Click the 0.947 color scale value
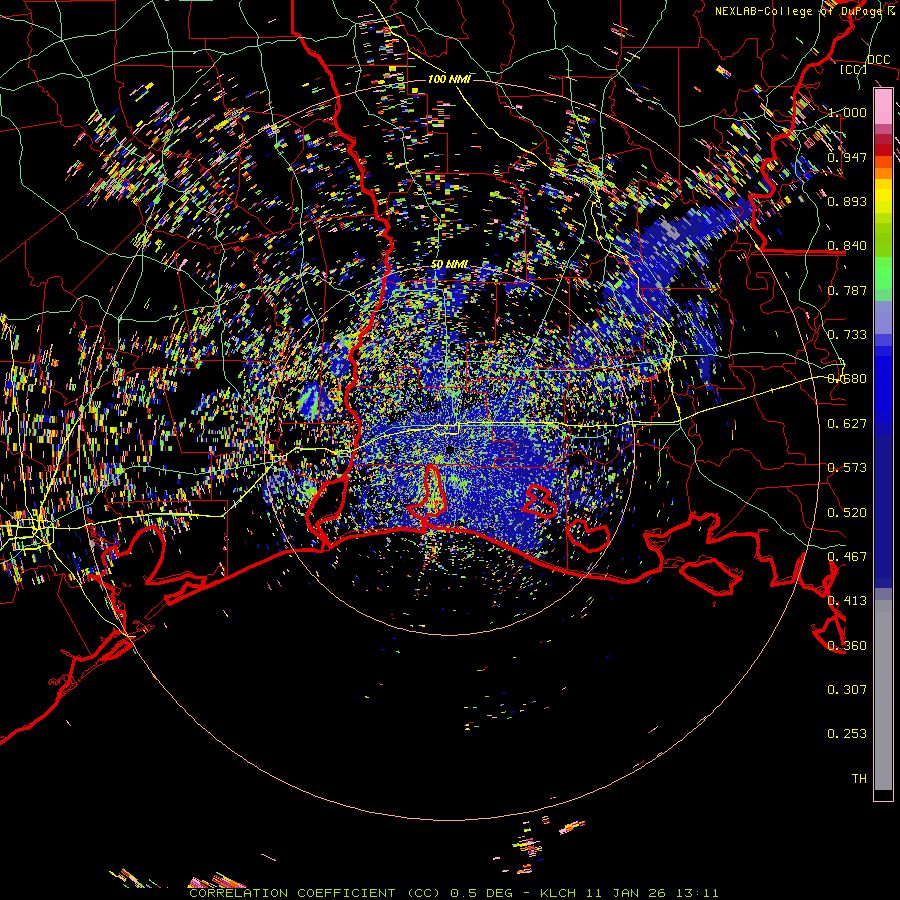The width and height of the screenshot is (900, 900). 847,157
